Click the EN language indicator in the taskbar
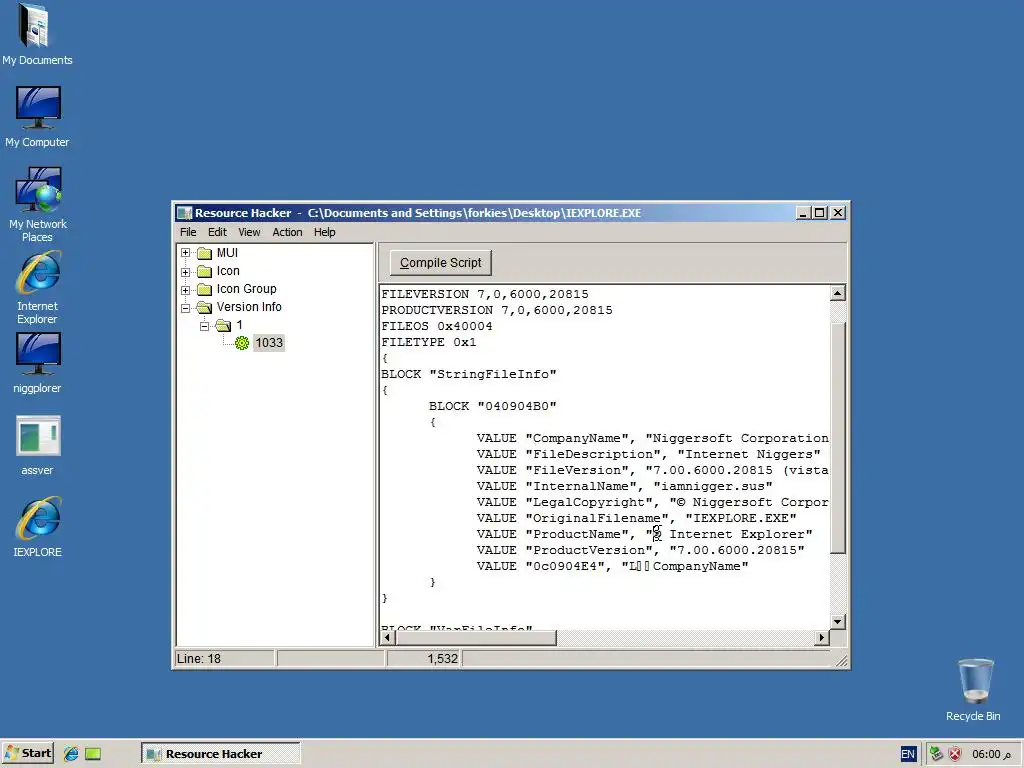The image size is (1024, 768). pos(908,754)
